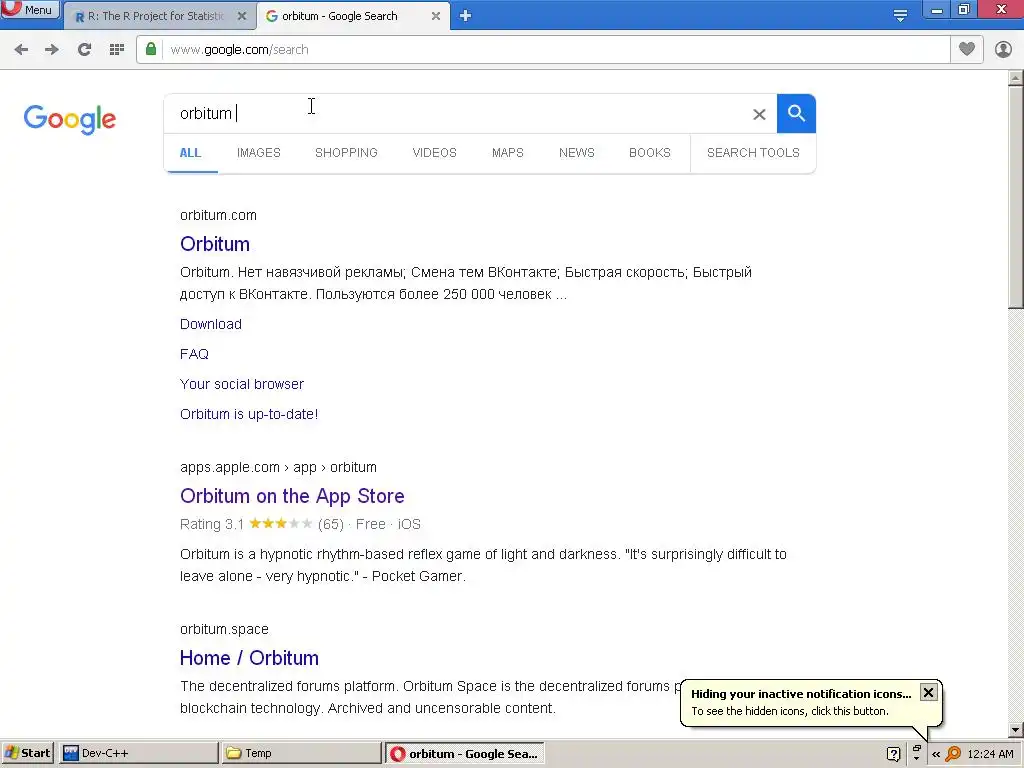Reload the page with refresh icon
Screen dimensions: 1024x768
coord(84,50)
